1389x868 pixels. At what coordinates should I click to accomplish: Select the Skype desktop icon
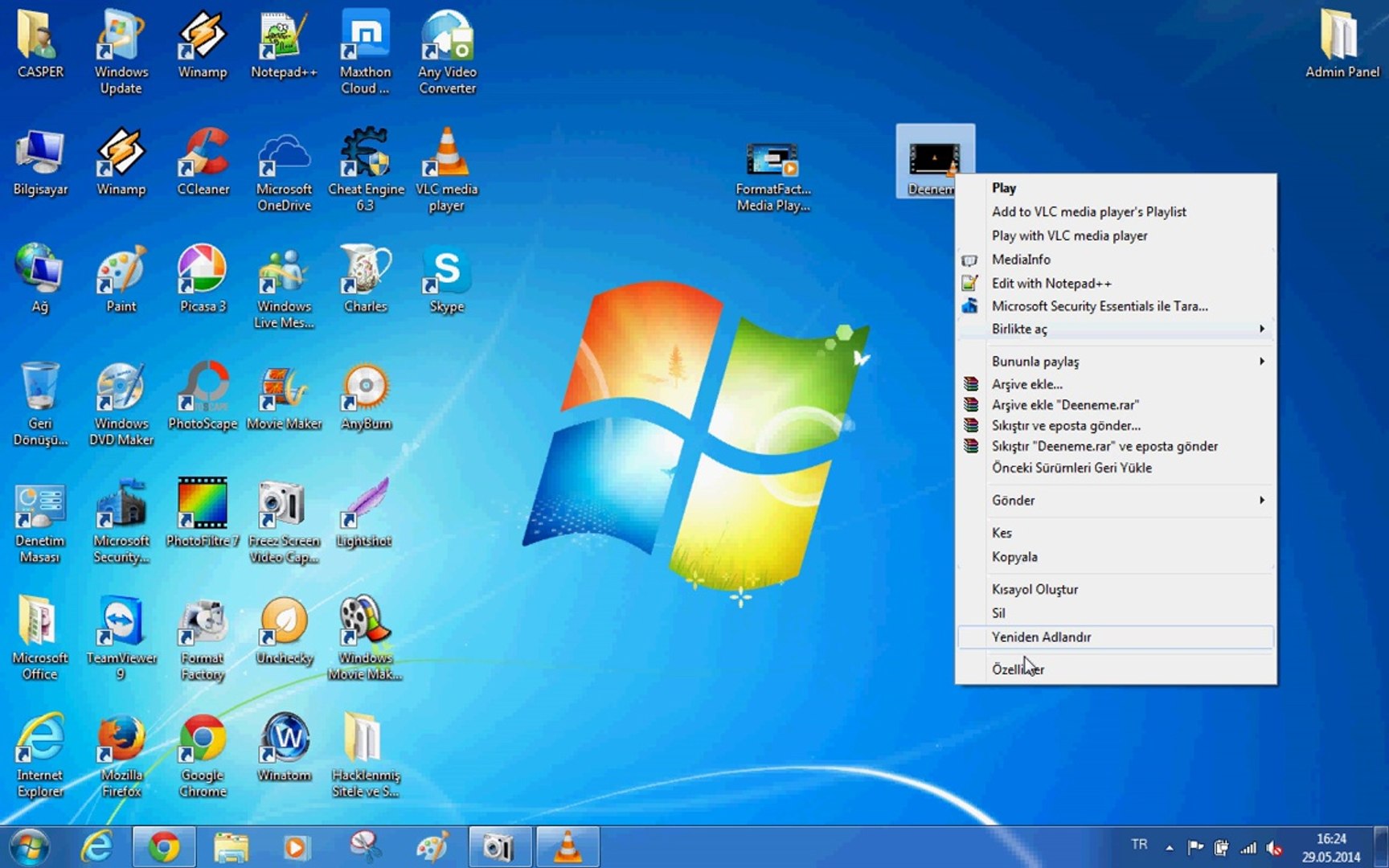coord(447,280)
